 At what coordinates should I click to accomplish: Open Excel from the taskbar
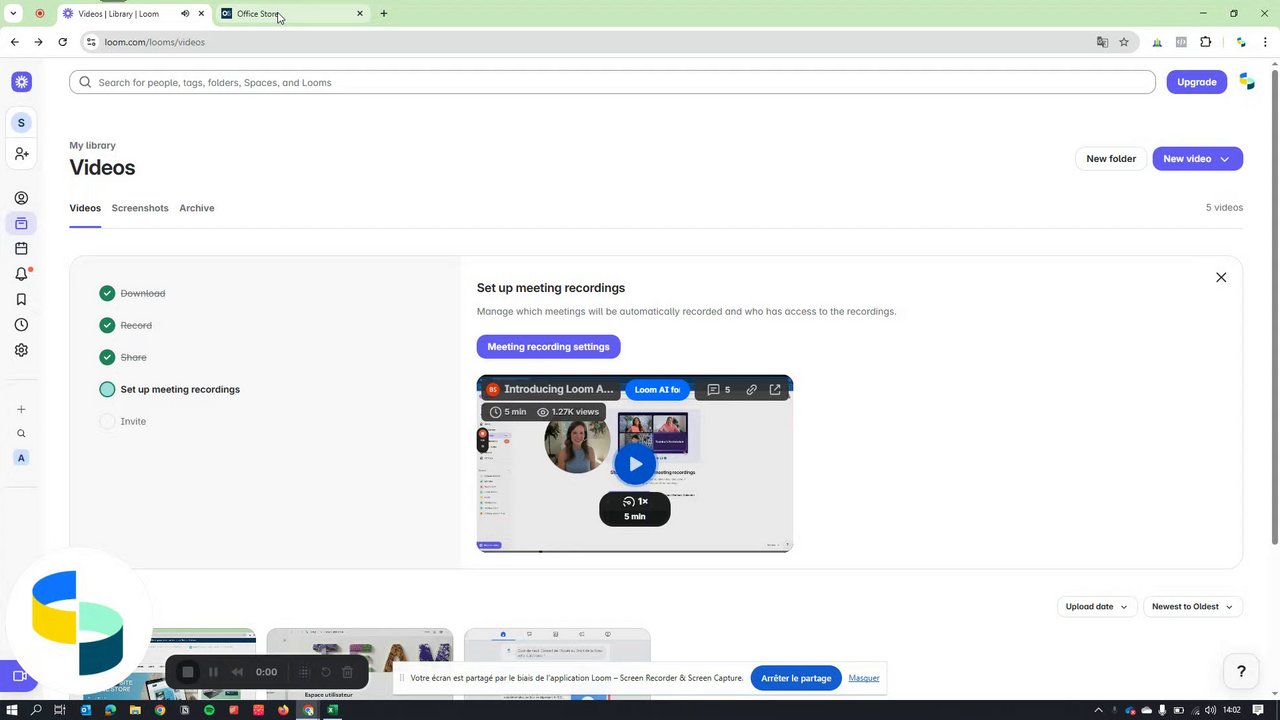point(332,710)
